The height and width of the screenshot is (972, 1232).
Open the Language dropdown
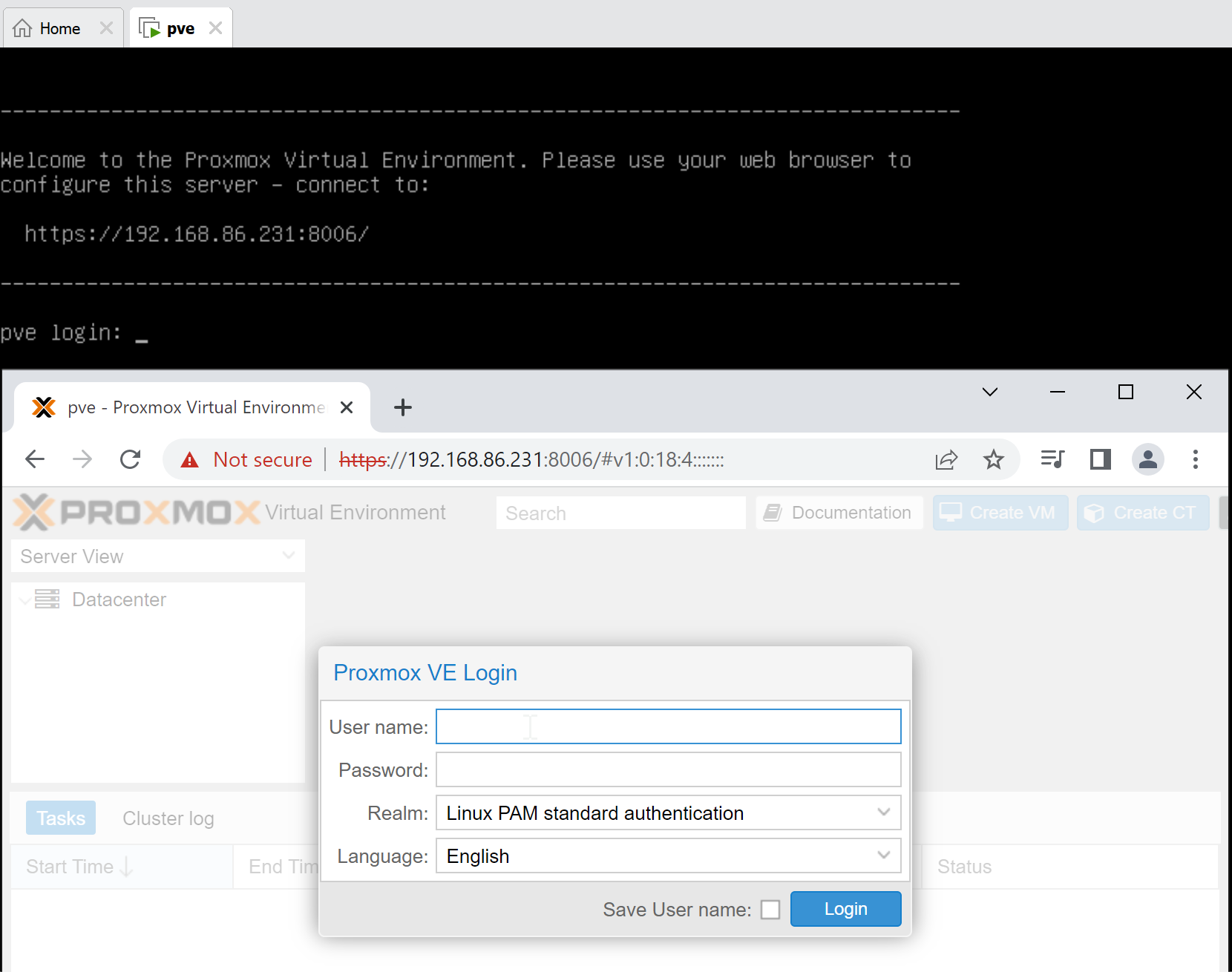point(883,856)
